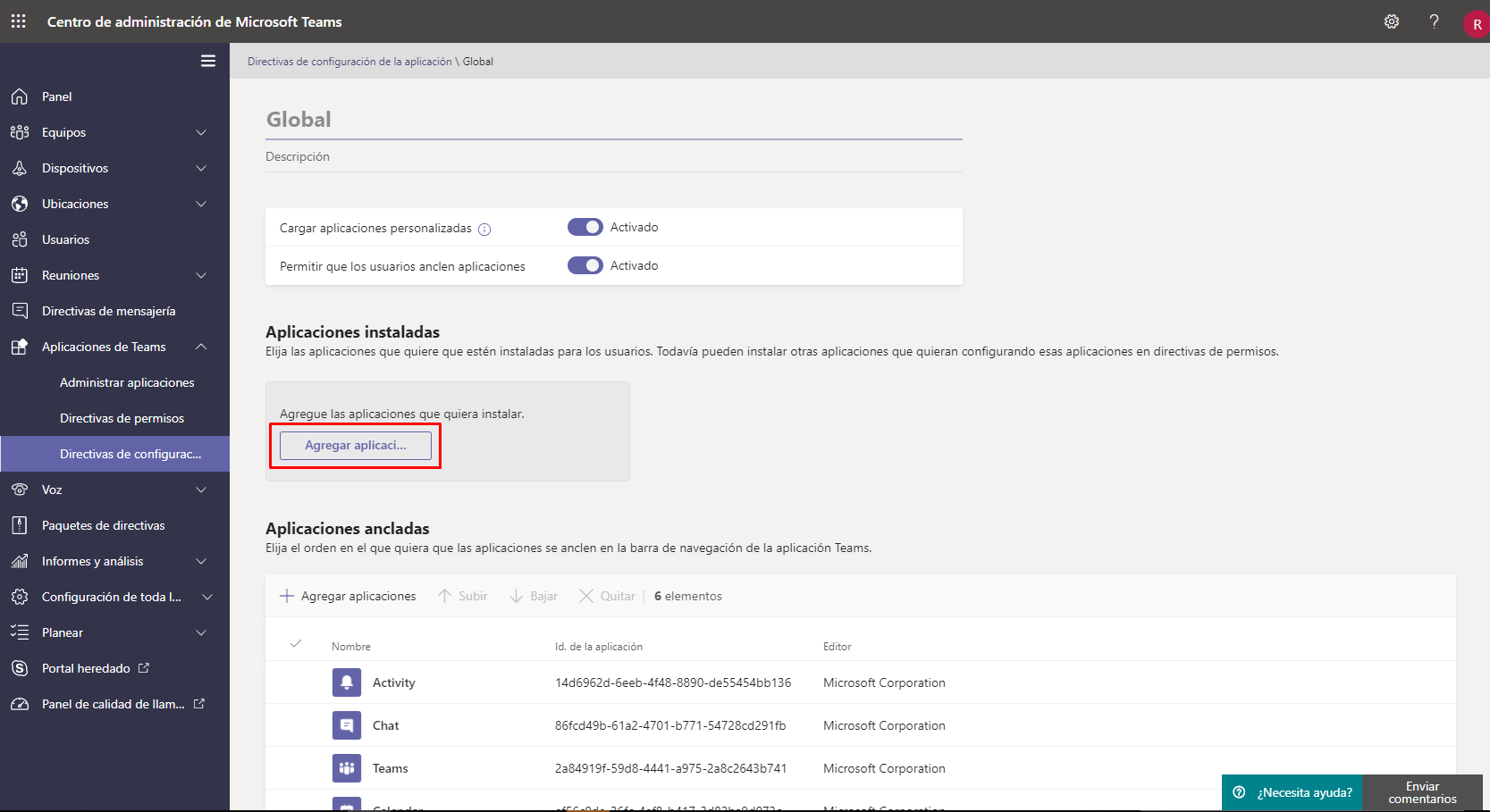This screenshot has width=1490, height=812.
Task: Expand the Equipos chevron
Action: [201, 132]
